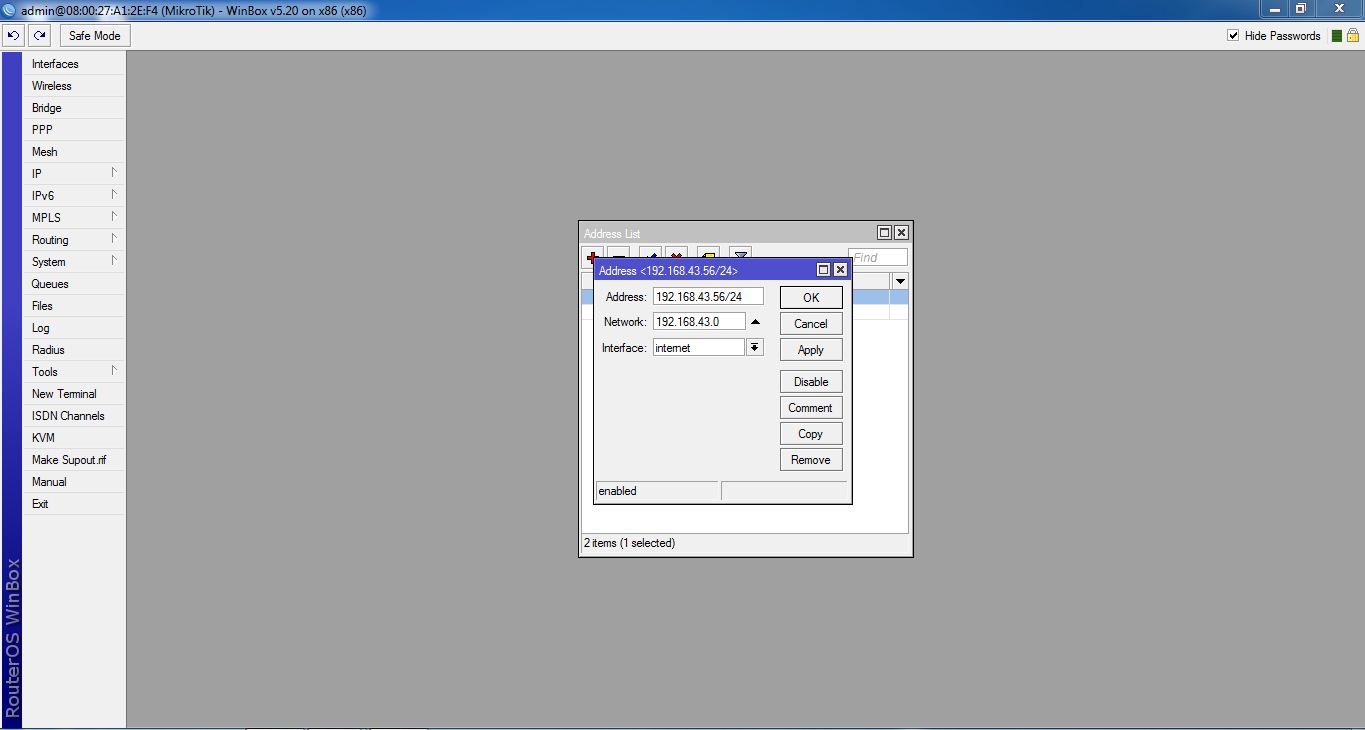This screenshot has height=730, width=1365.
Task: Open the Address List column dropdown arrow
Action: coord(900,282)
